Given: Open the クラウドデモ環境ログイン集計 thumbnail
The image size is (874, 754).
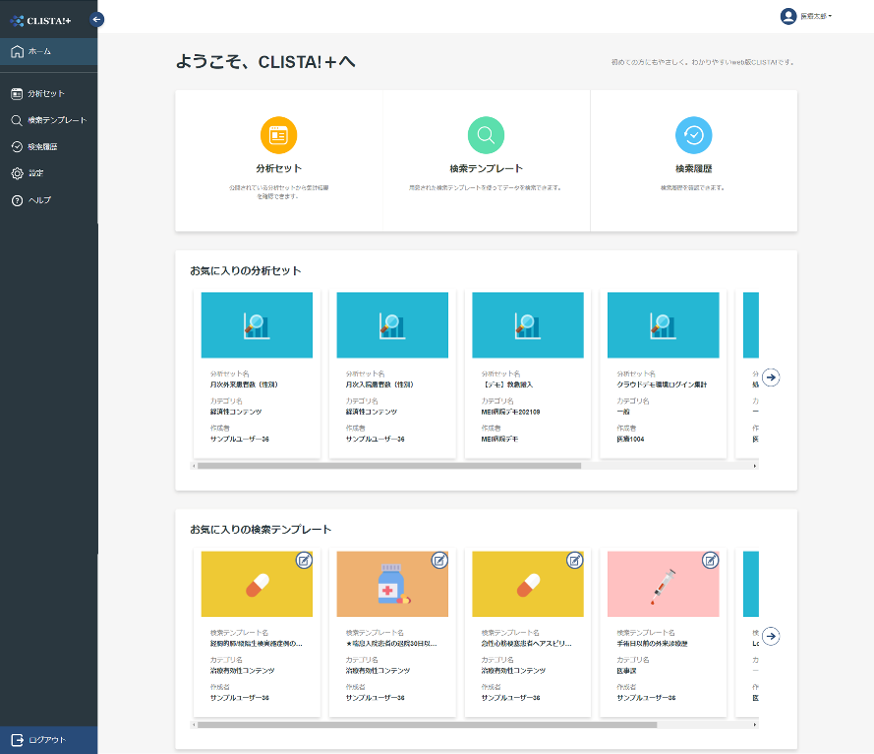Looking at the screenshot, I should point(663,325).
